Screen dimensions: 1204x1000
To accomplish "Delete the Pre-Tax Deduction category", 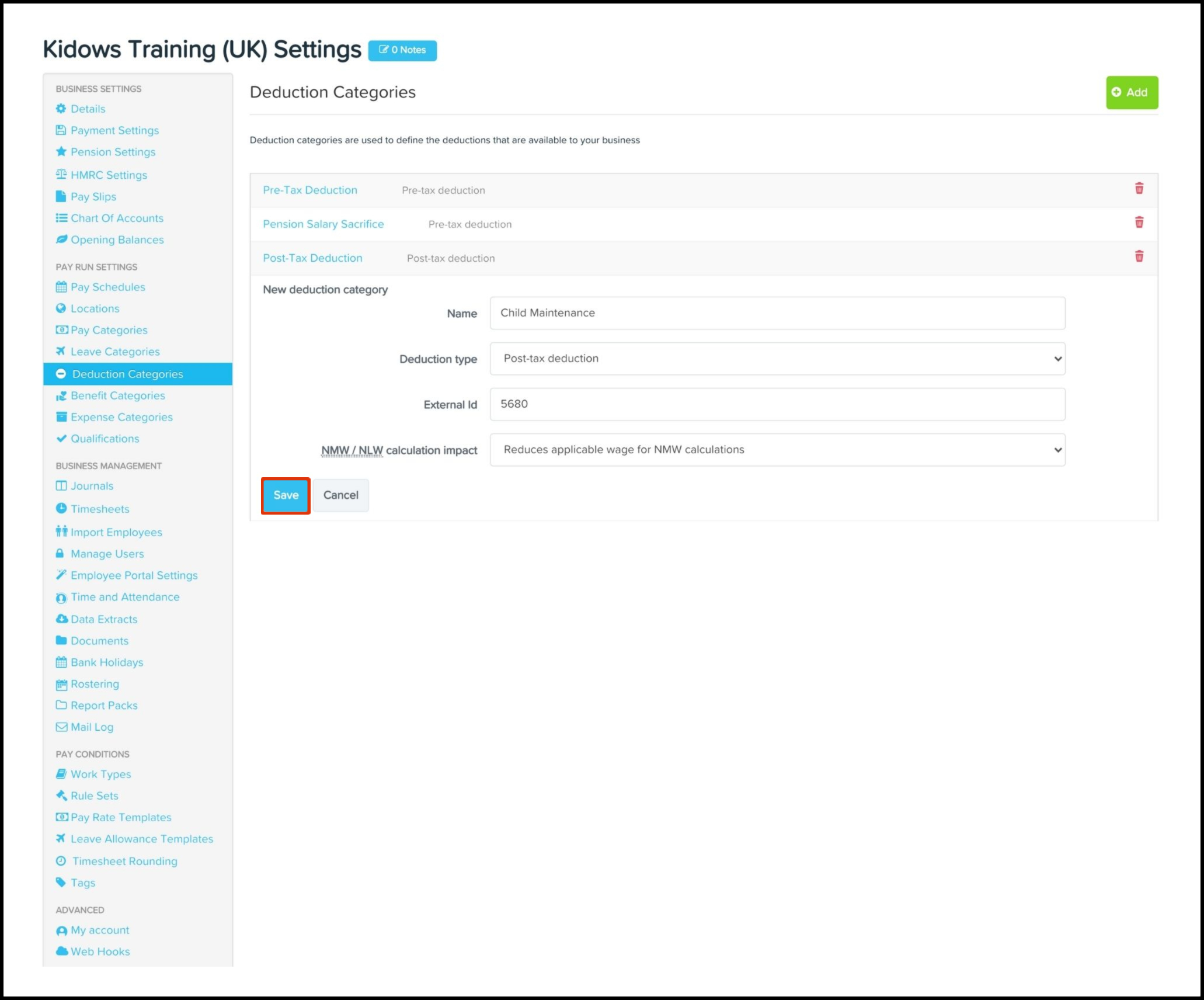I will click(x=1139, y=189).
